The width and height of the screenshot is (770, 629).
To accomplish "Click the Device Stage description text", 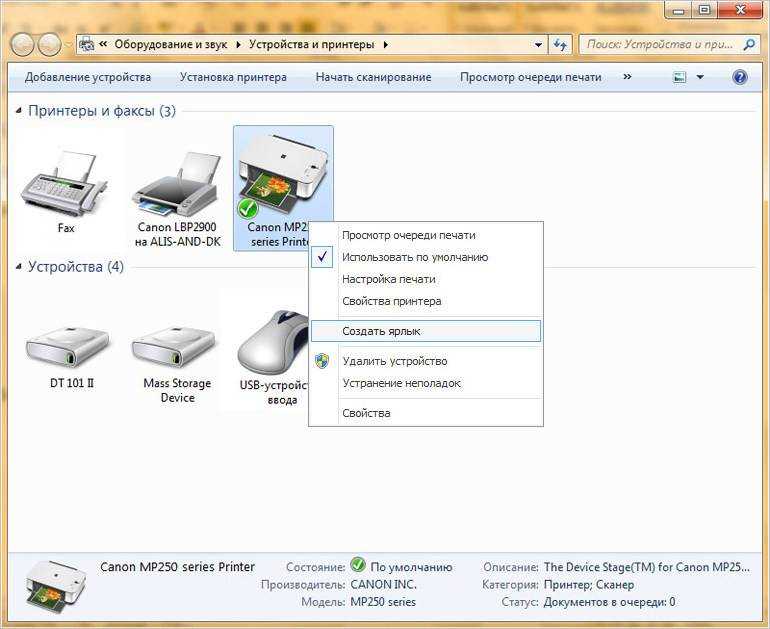I will 647,567.
